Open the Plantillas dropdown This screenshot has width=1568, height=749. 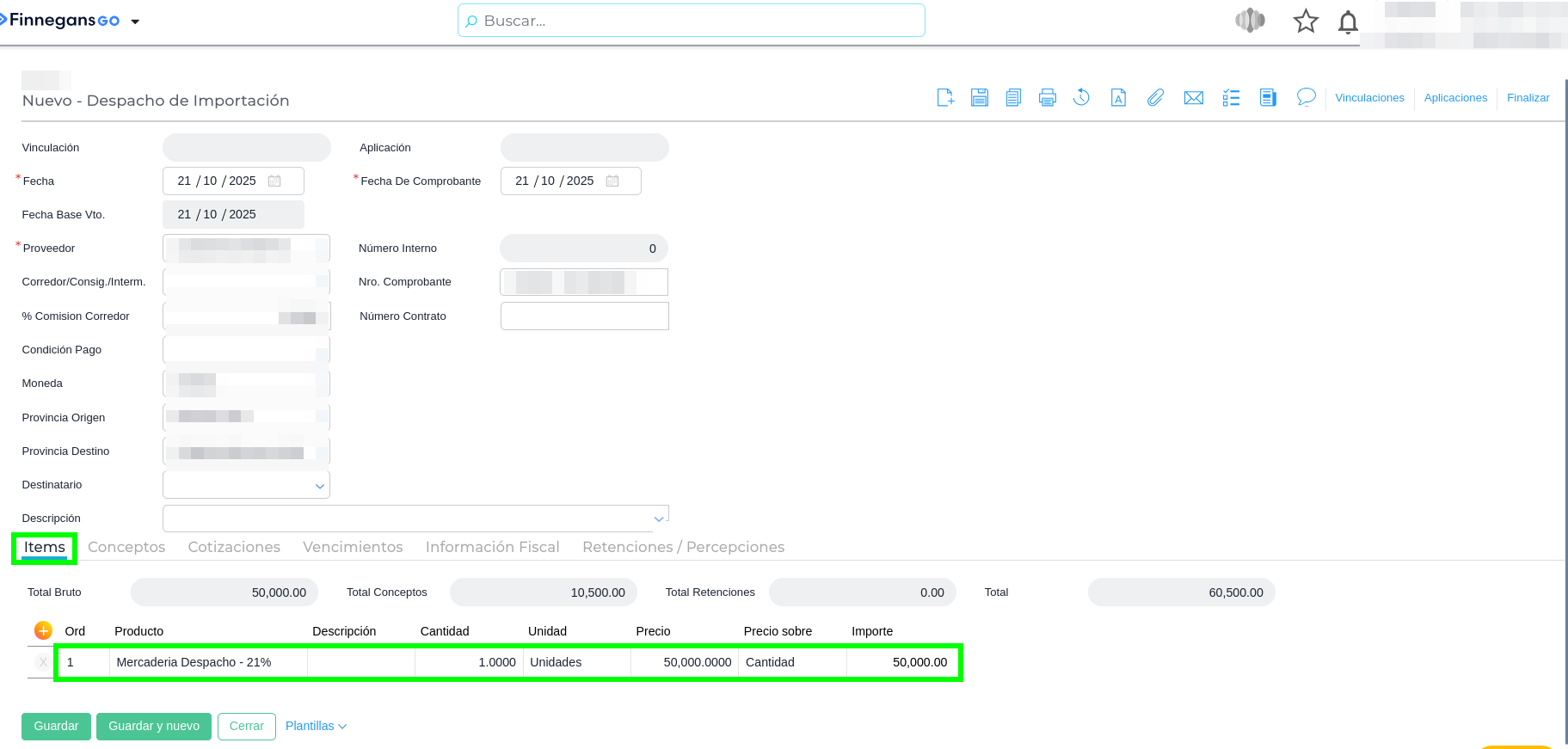316,727
